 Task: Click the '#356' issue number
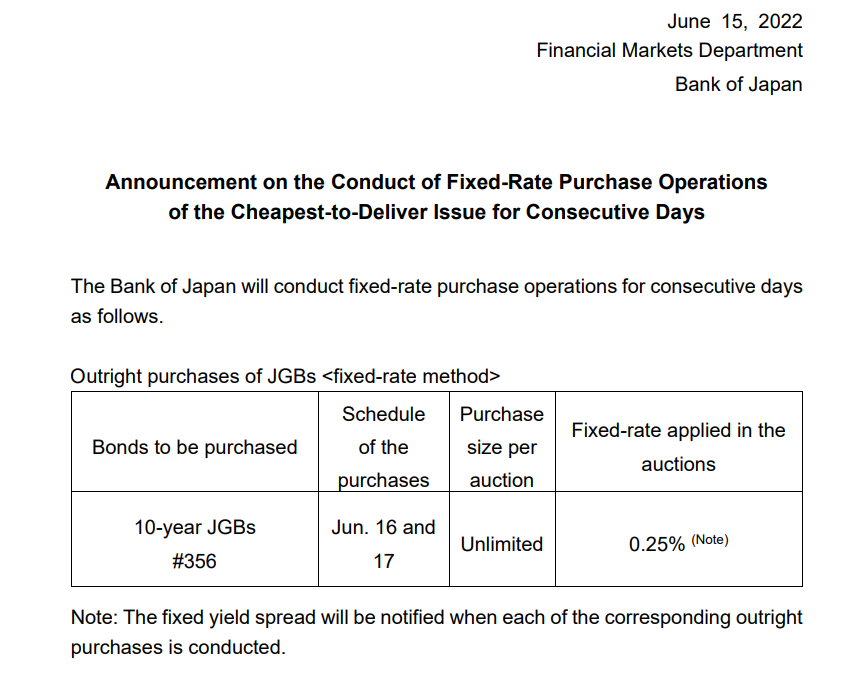195,561
